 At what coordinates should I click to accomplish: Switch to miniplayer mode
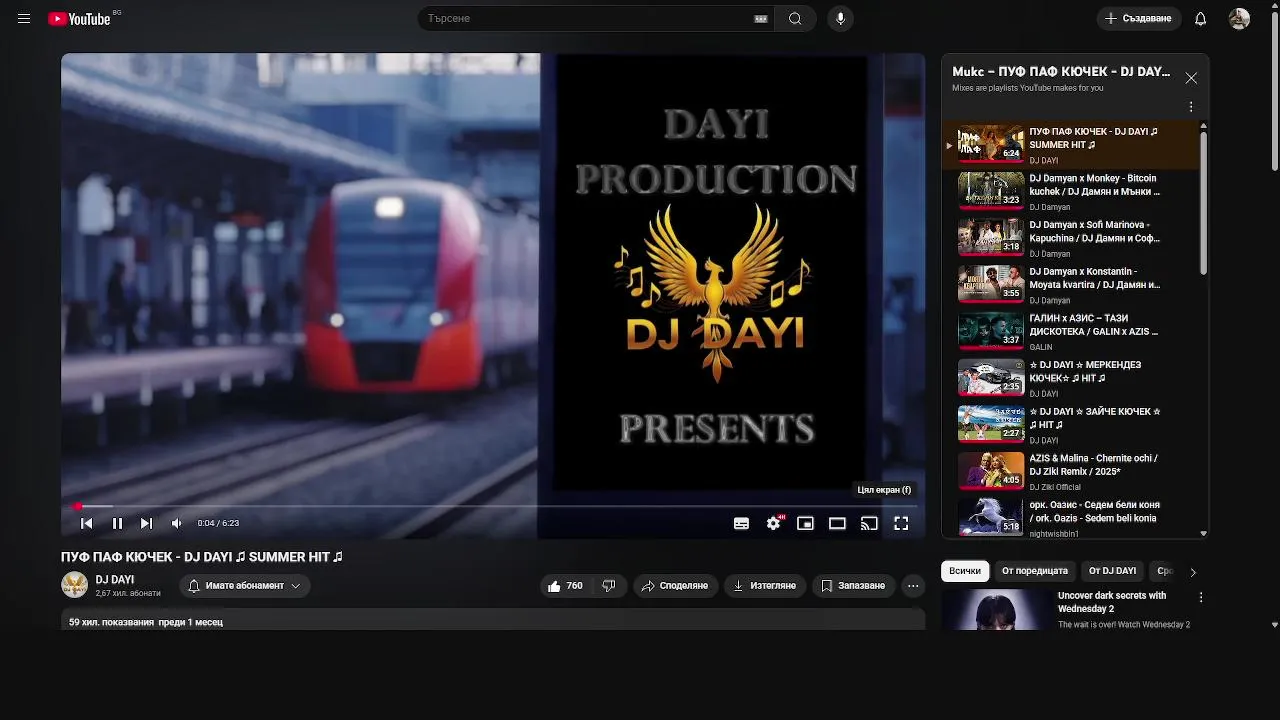805,523
